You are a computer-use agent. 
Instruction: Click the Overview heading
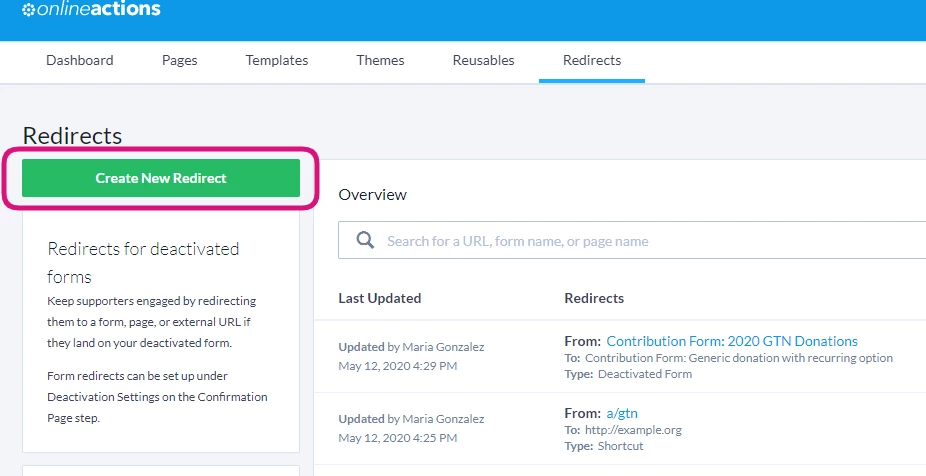373,194
